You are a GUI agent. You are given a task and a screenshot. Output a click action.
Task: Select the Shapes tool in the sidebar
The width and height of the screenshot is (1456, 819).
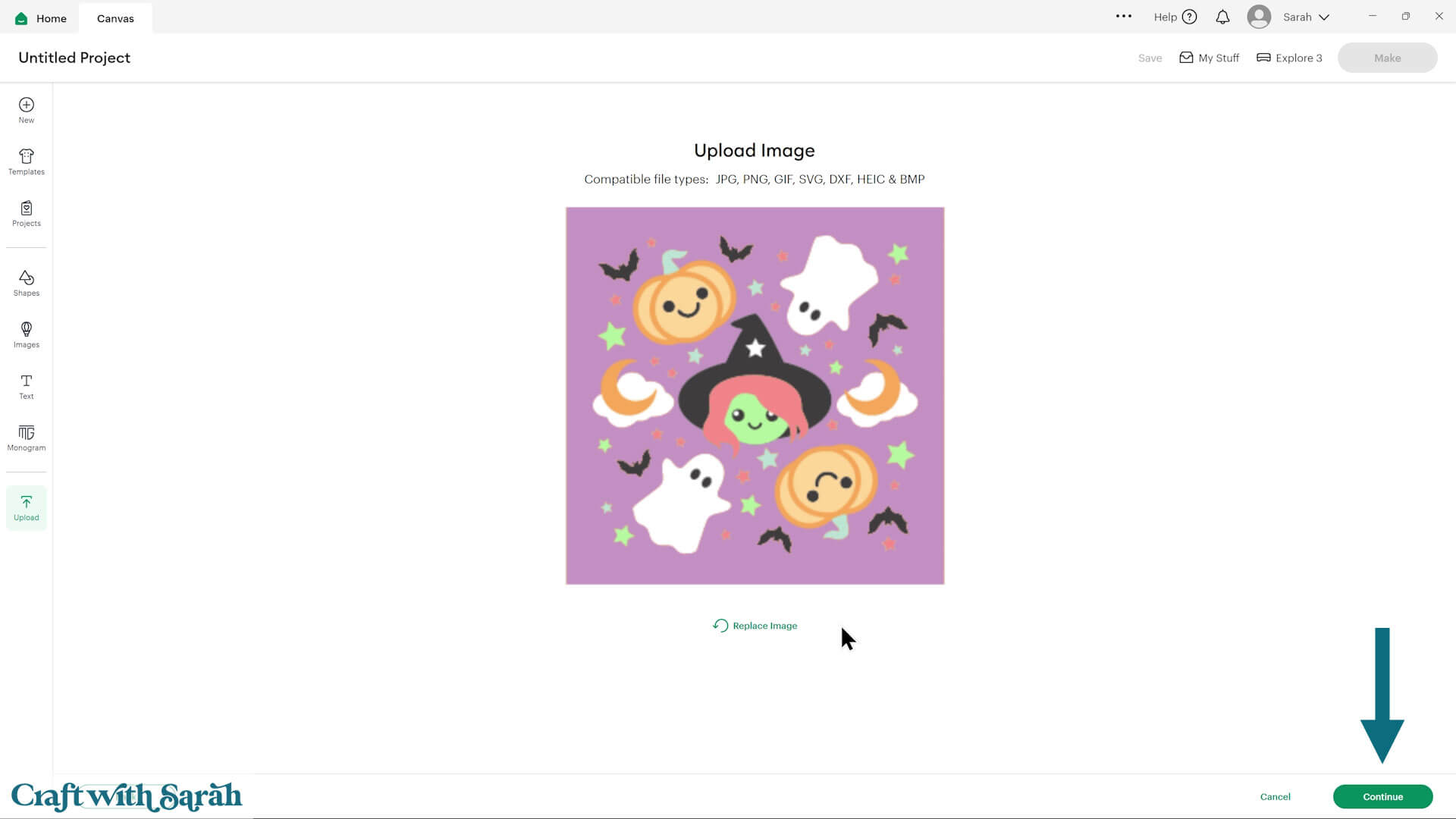(x=26, y=282)
